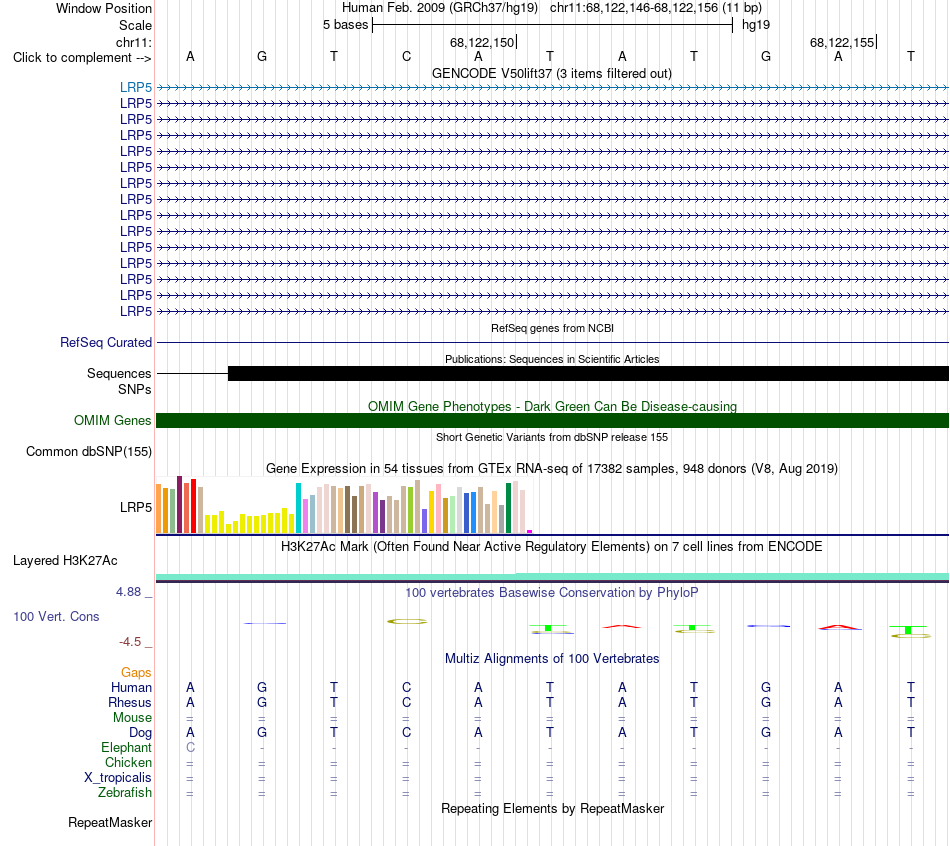Select the Human alignment row label
This screenshot has width=950, height=846.
point(131,687)
